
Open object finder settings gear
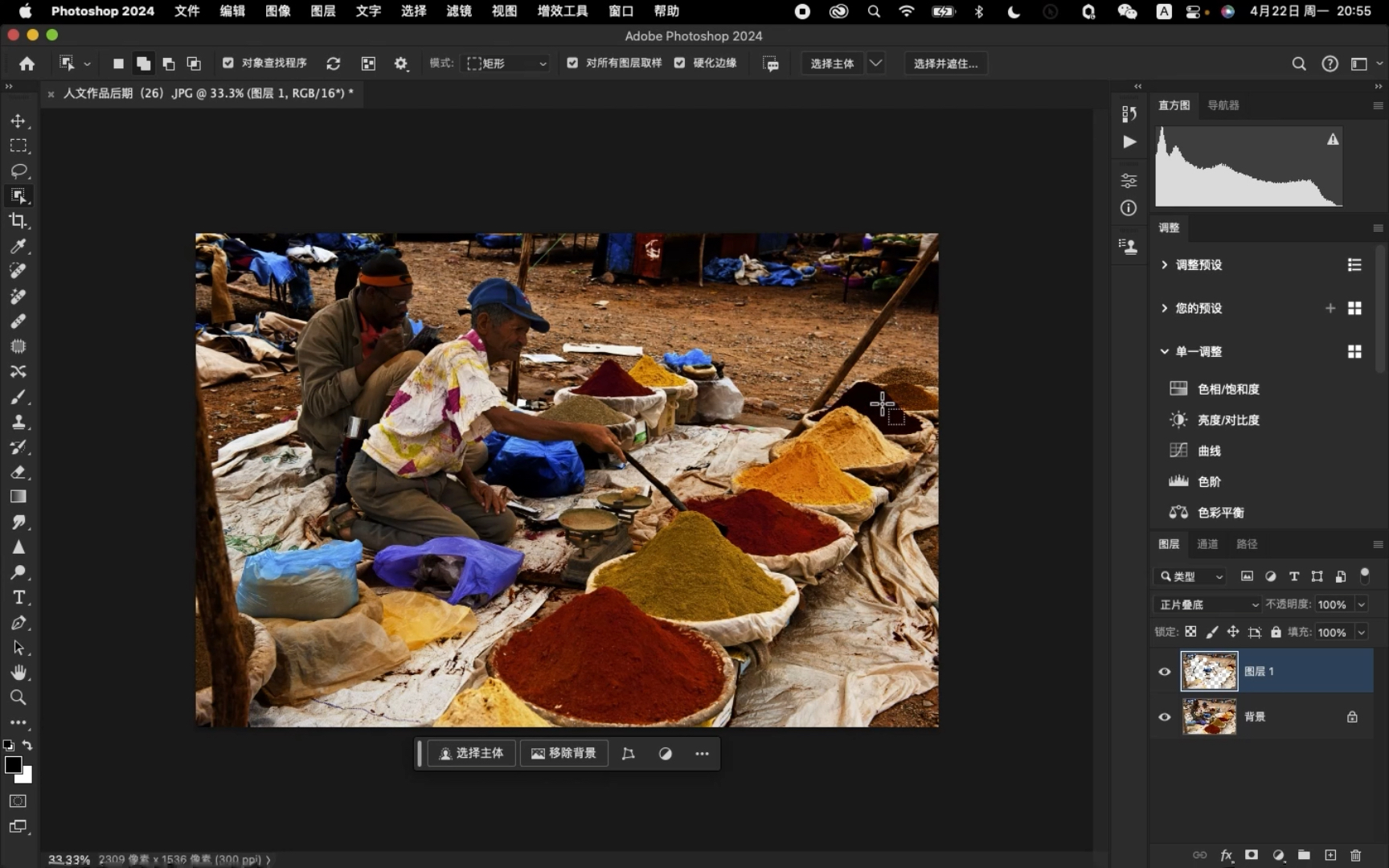[401, 63]
